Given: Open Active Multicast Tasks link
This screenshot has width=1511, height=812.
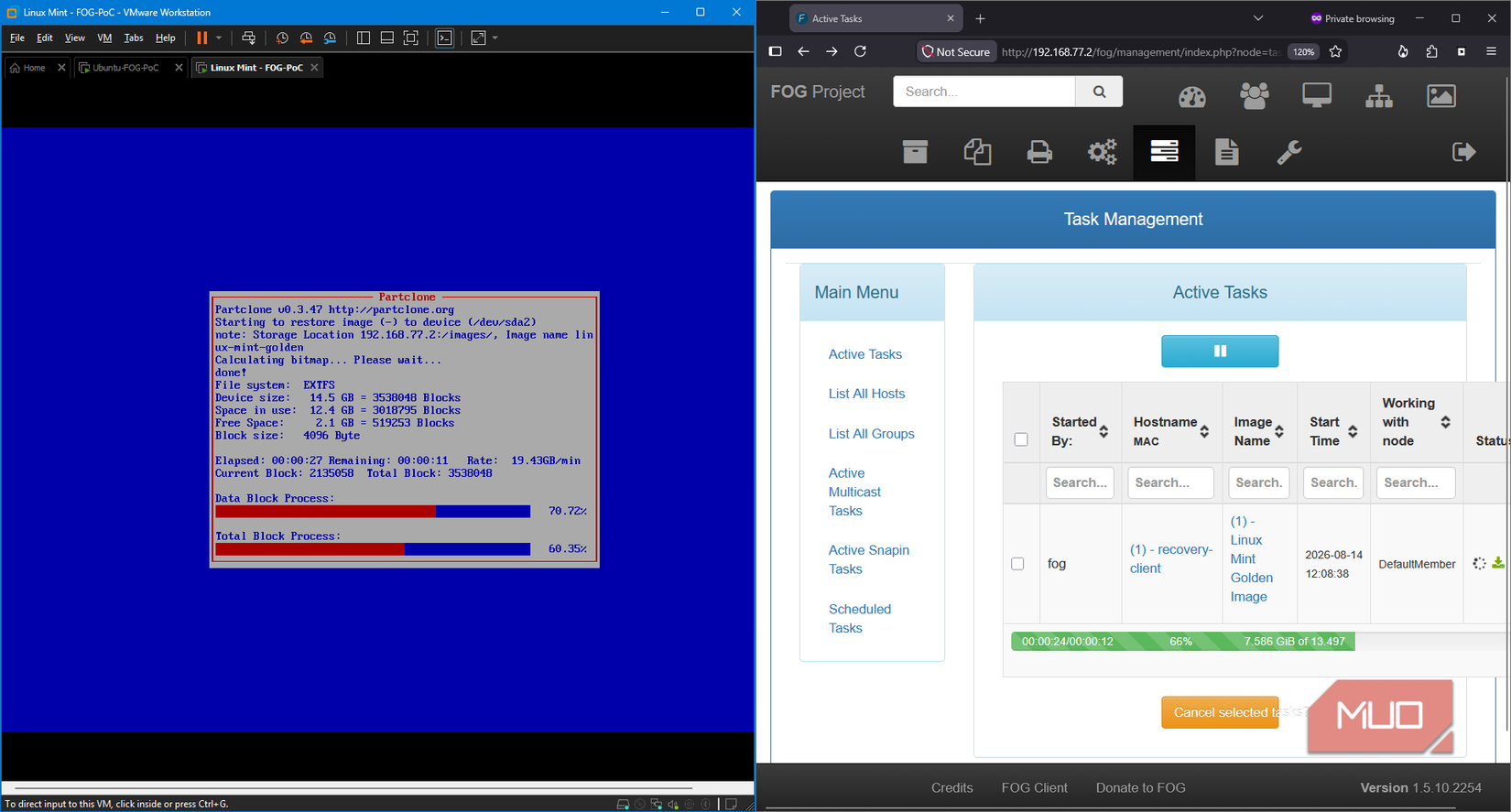Looking at the screenshot, I should (854, 492).
